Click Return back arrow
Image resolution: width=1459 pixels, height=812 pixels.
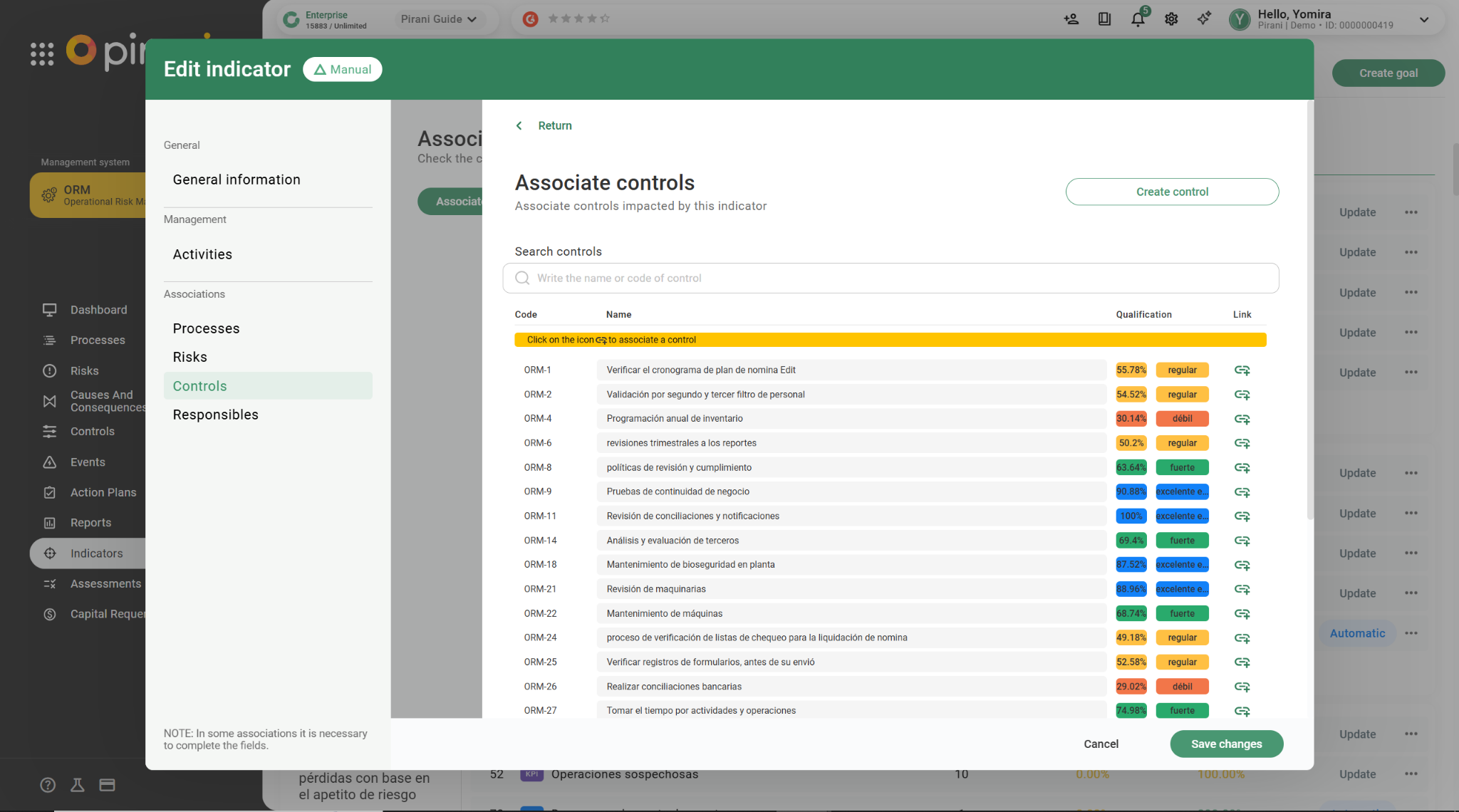520,125
